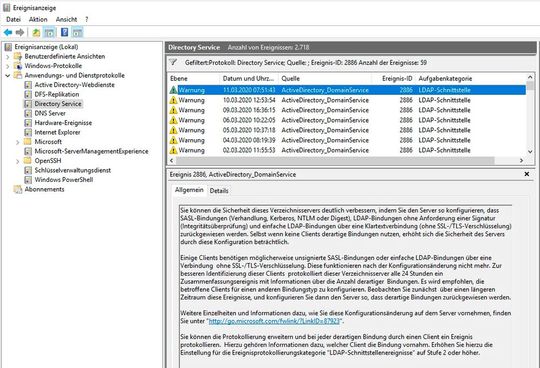Expand Benutzerdefinierte Ansichten node

8,56
